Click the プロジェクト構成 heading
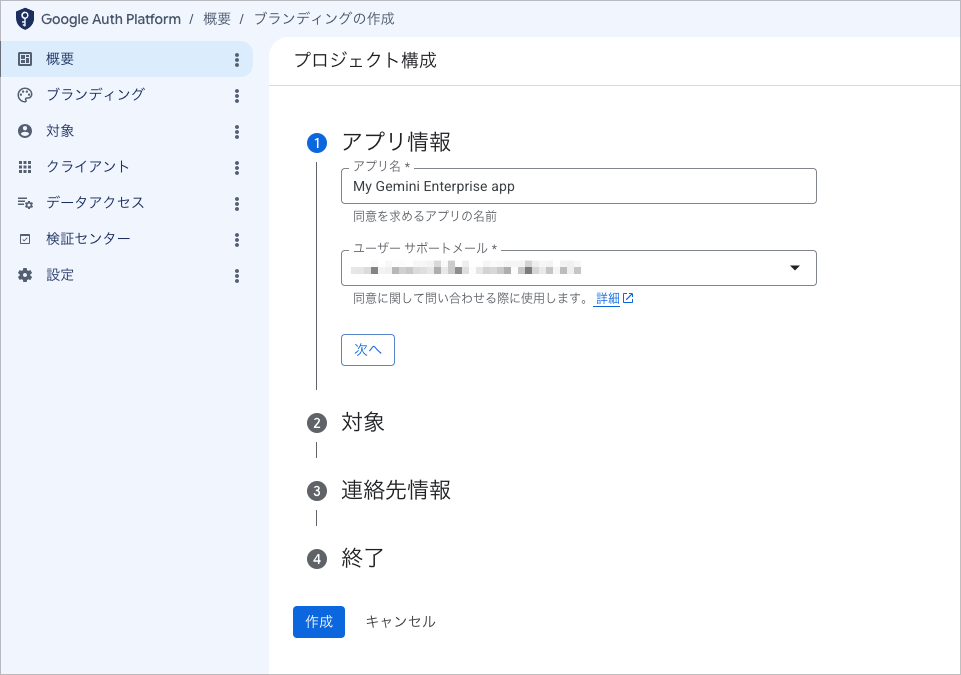 point(365,60)
